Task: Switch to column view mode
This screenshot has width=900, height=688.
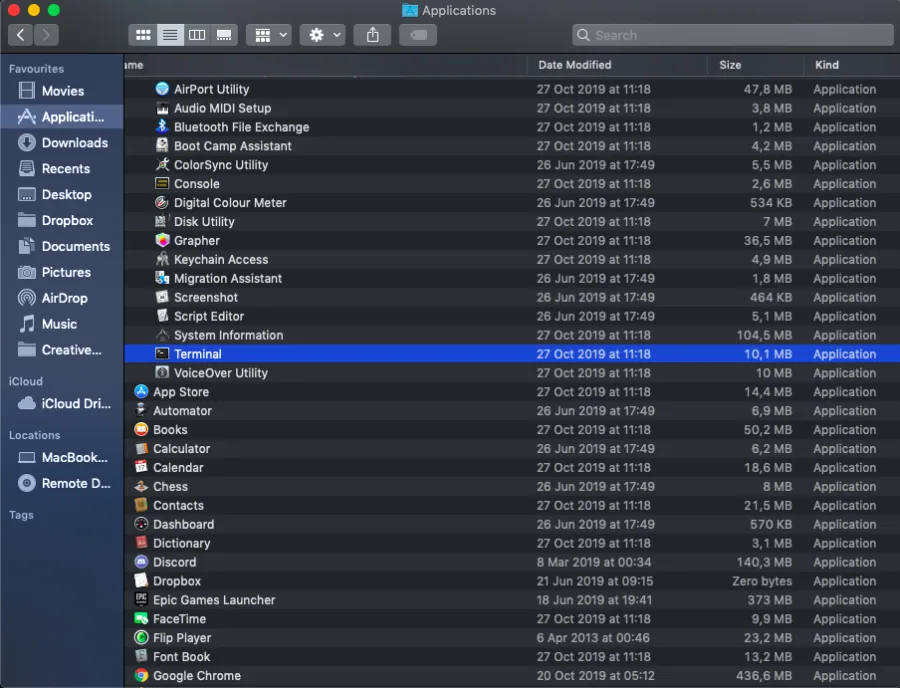Action: [x=197, y=35]
